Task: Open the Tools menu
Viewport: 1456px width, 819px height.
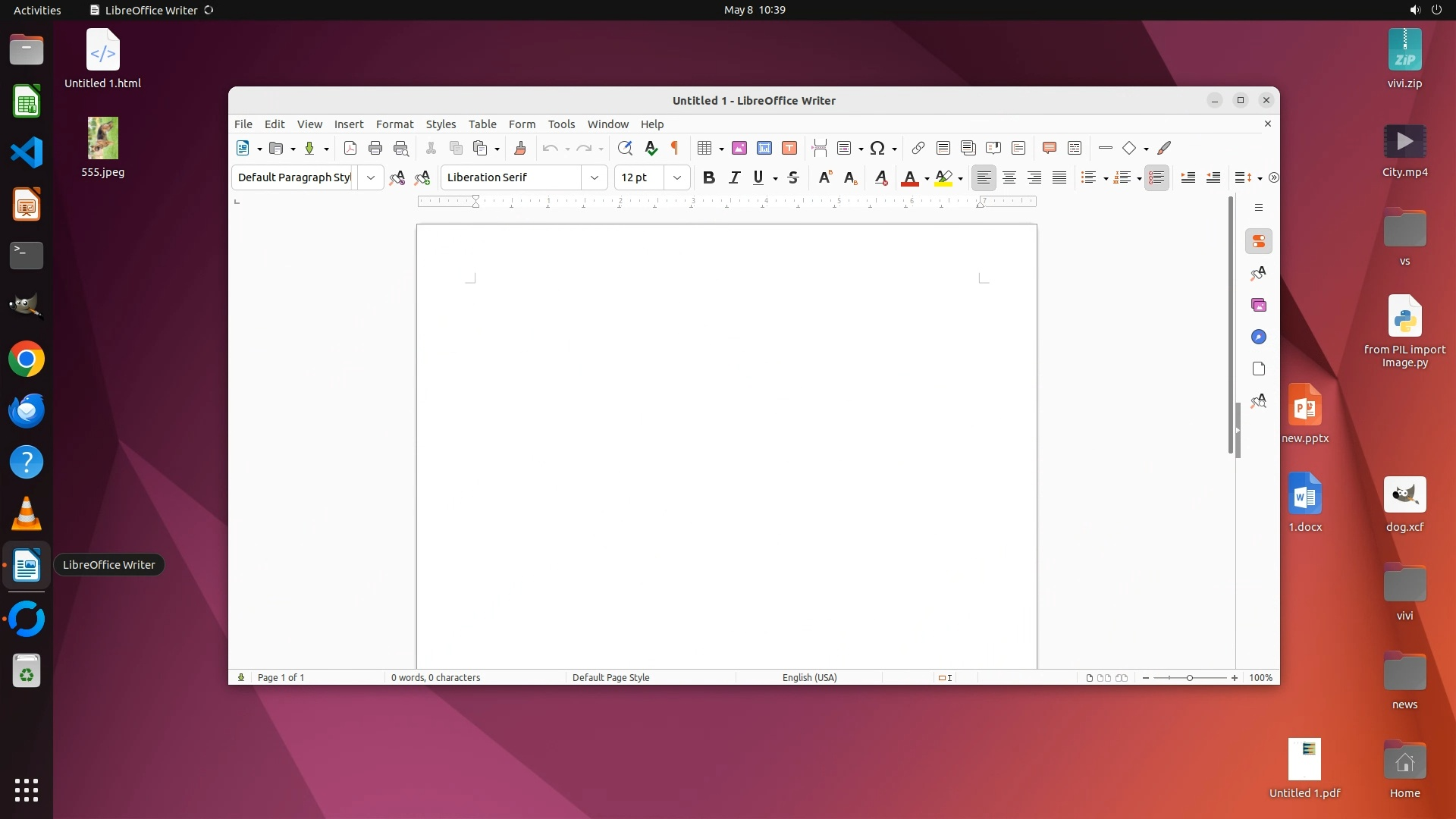Action: [561, 124]
